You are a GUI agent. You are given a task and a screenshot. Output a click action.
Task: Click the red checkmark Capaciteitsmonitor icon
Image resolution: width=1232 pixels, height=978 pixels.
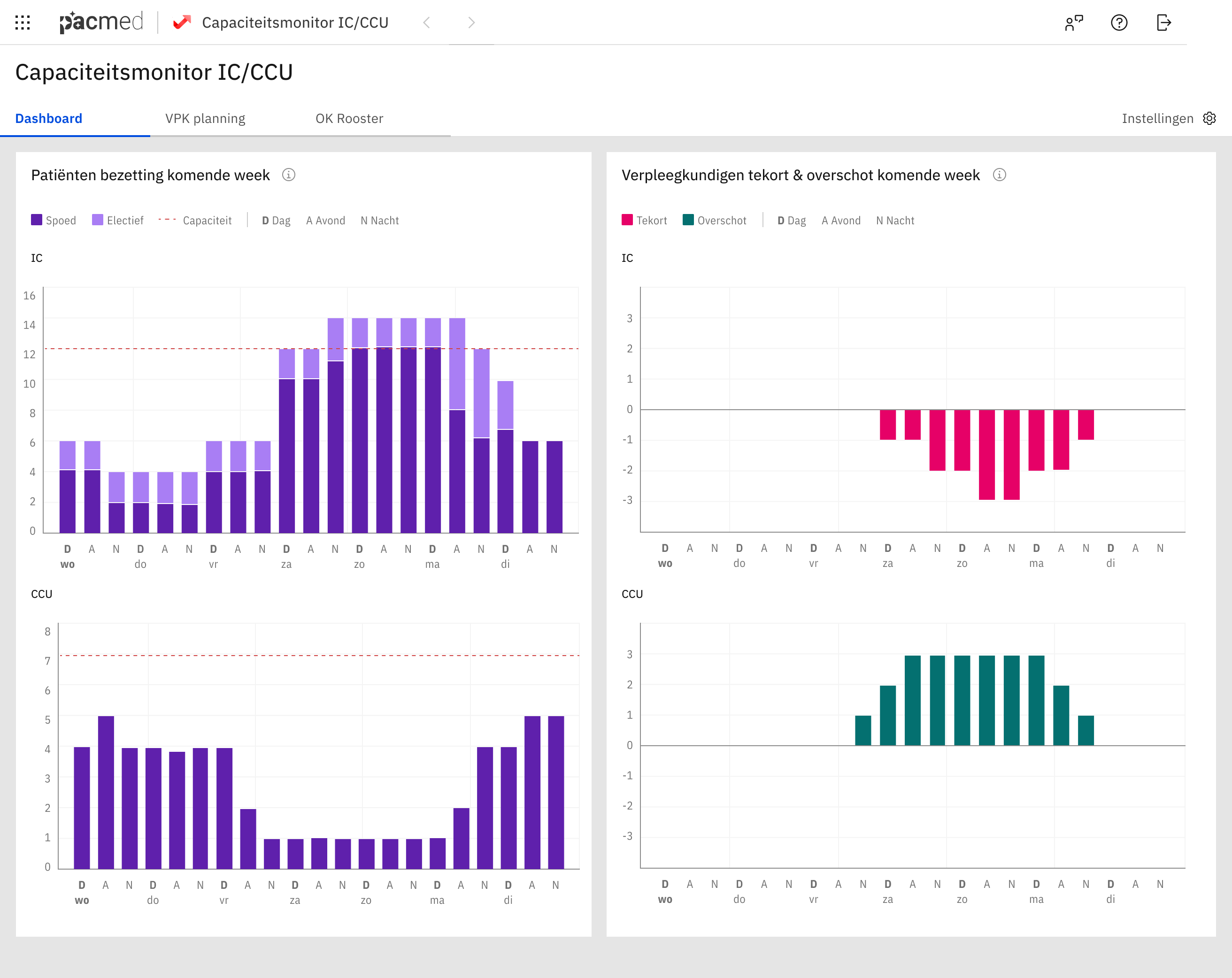[x=182, y=22]
